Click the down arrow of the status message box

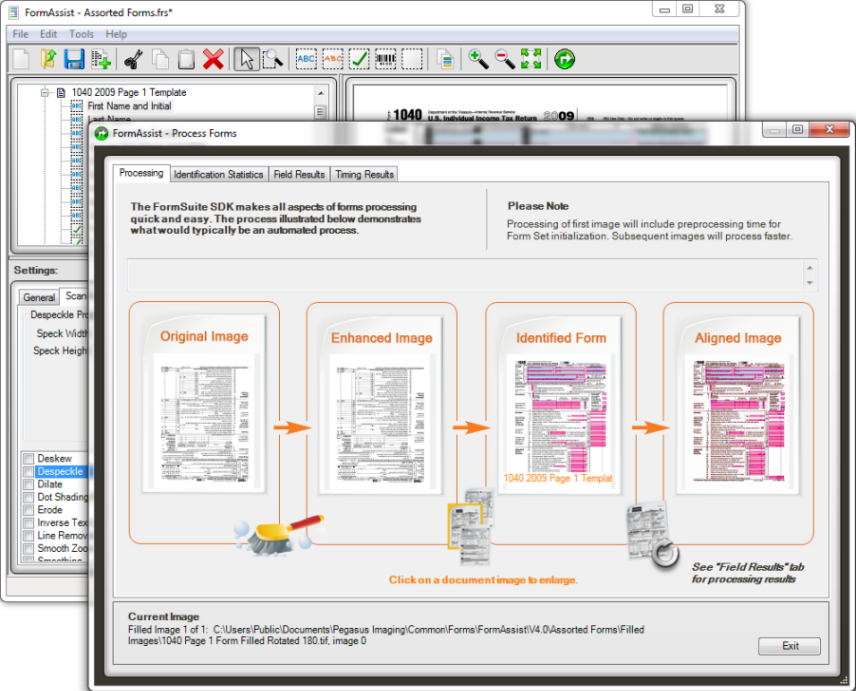810,282
